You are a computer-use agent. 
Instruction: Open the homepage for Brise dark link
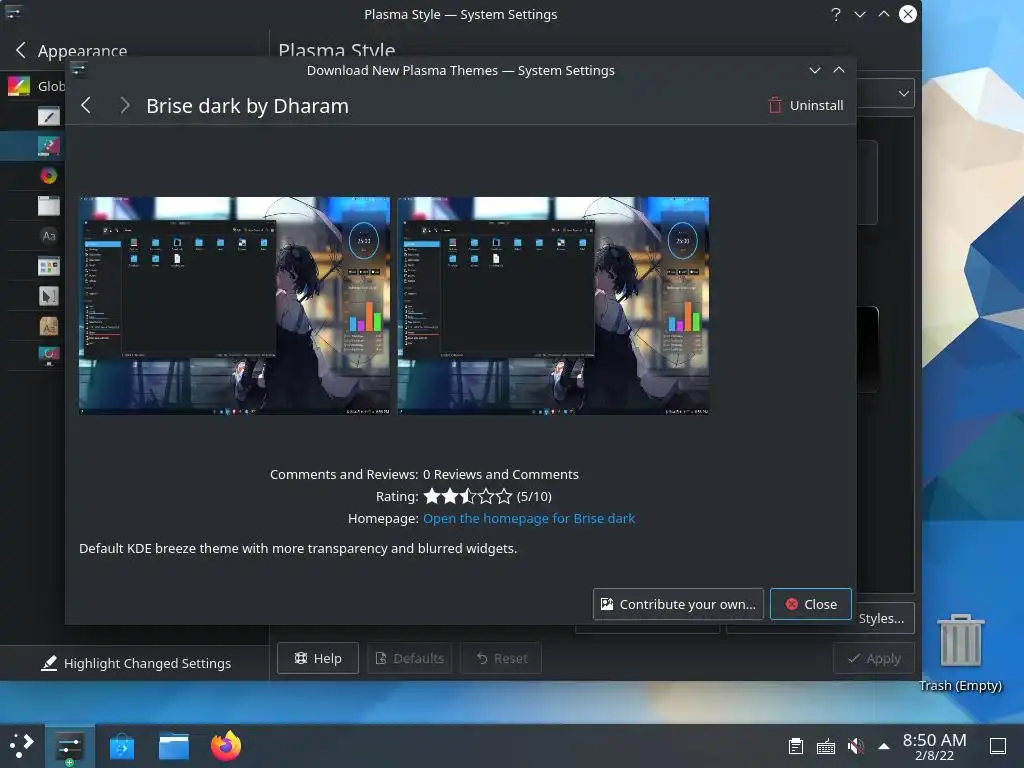(529, 519)
